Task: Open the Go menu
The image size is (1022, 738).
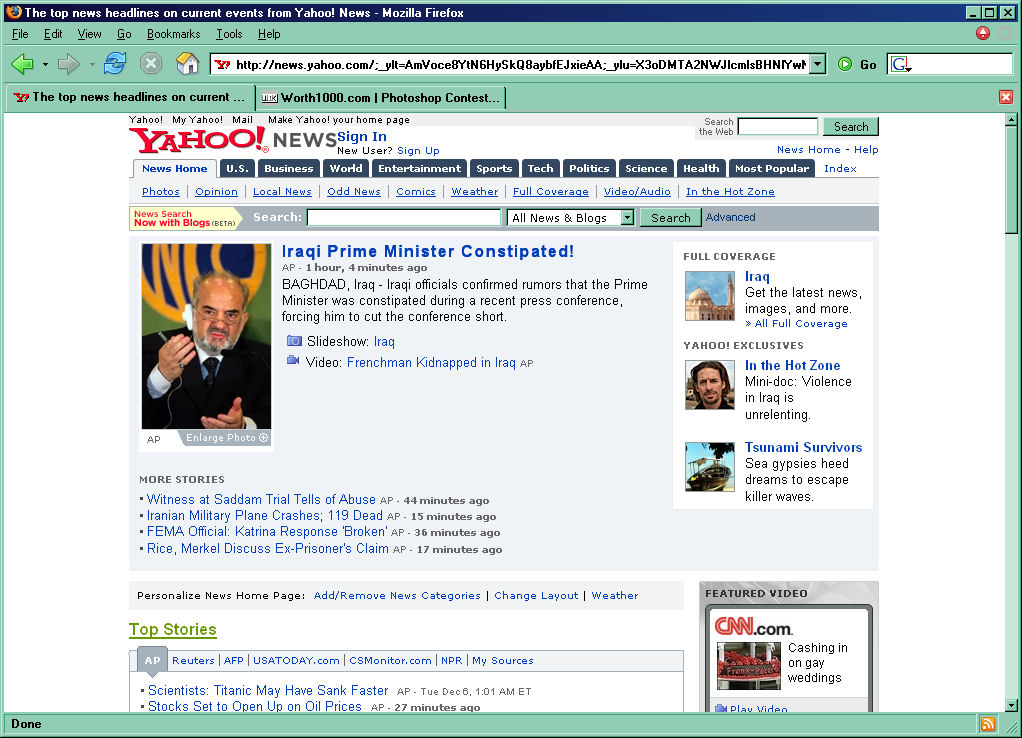Action: 124,34
